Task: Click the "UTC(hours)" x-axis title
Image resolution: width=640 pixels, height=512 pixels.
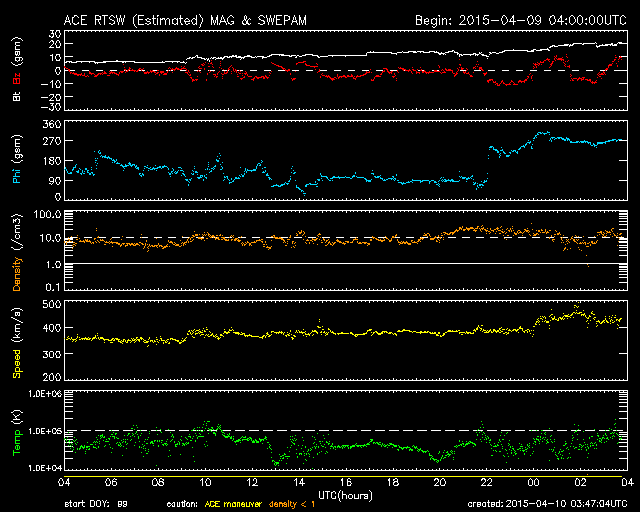Action: click(x=345, y=496)
